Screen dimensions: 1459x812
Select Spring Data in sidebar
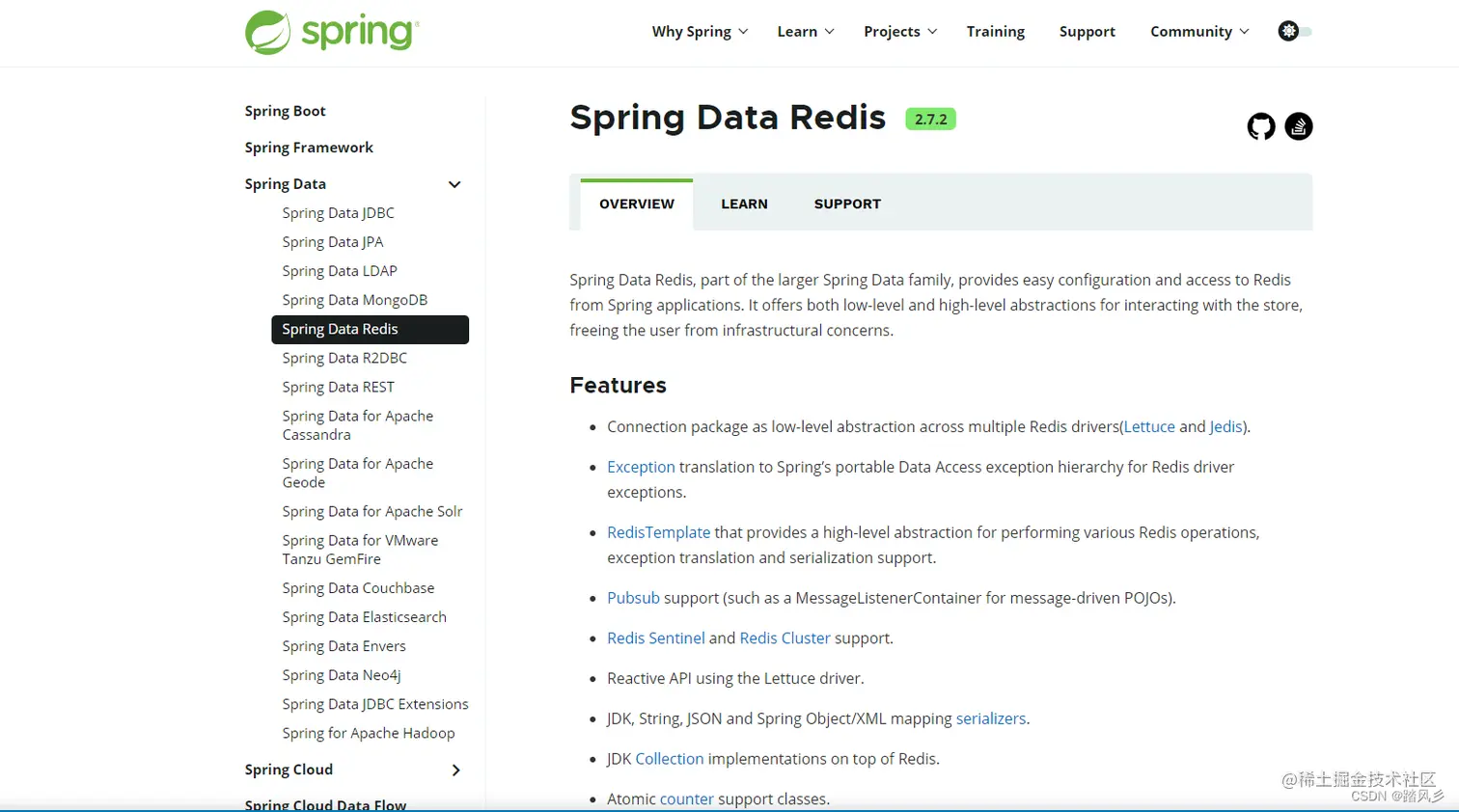point(285,184)
